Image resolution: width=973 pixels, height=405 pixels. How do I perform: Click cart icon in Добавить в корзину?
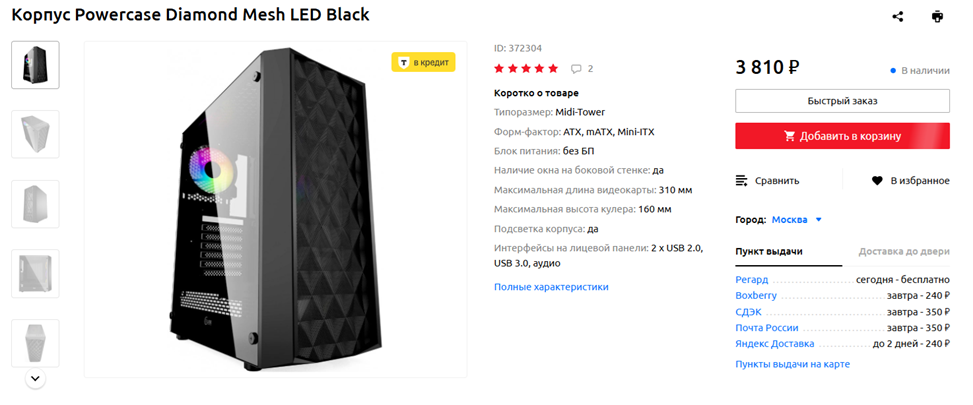click(x=790, y=136)
